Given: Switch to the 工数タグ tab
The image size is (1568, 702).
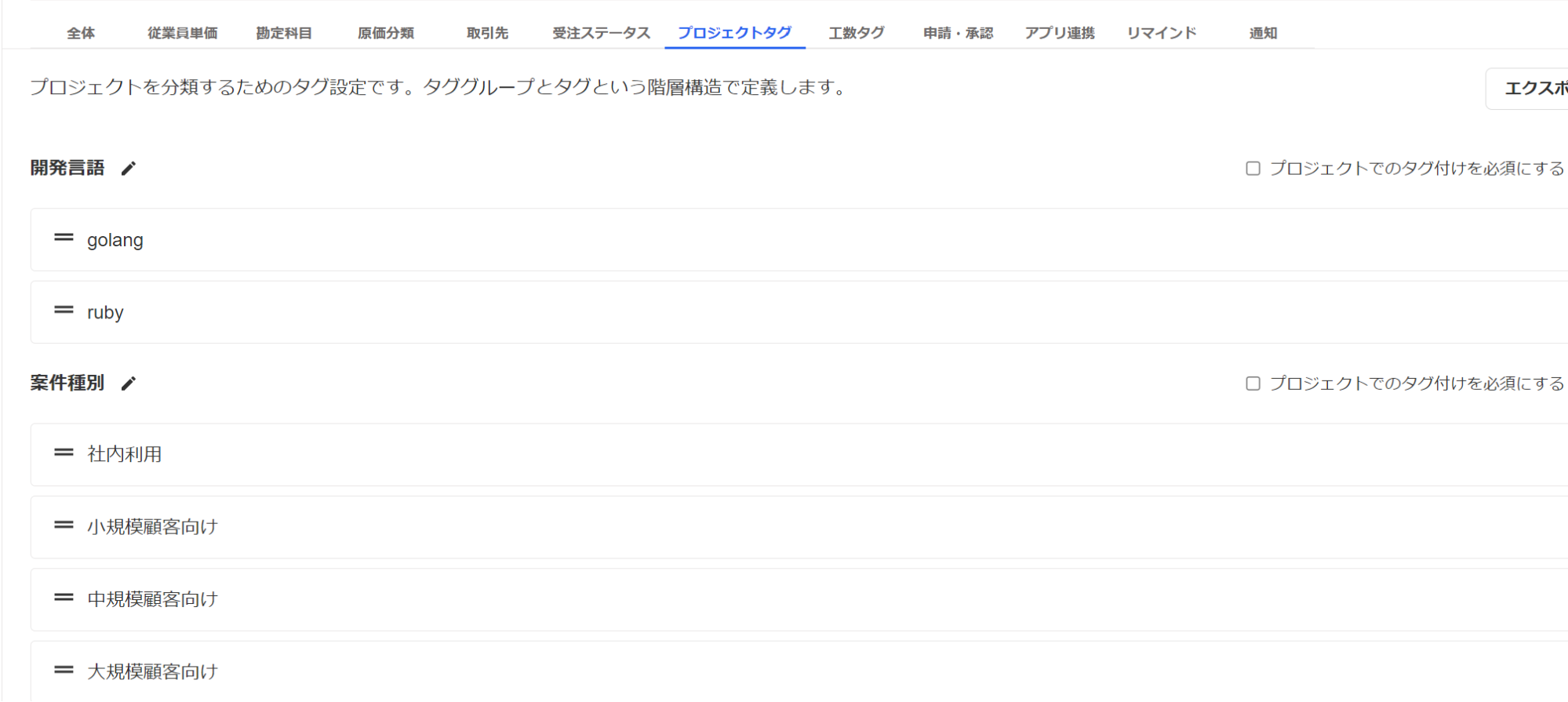Looking at the screenshot, I should point(856,33).
